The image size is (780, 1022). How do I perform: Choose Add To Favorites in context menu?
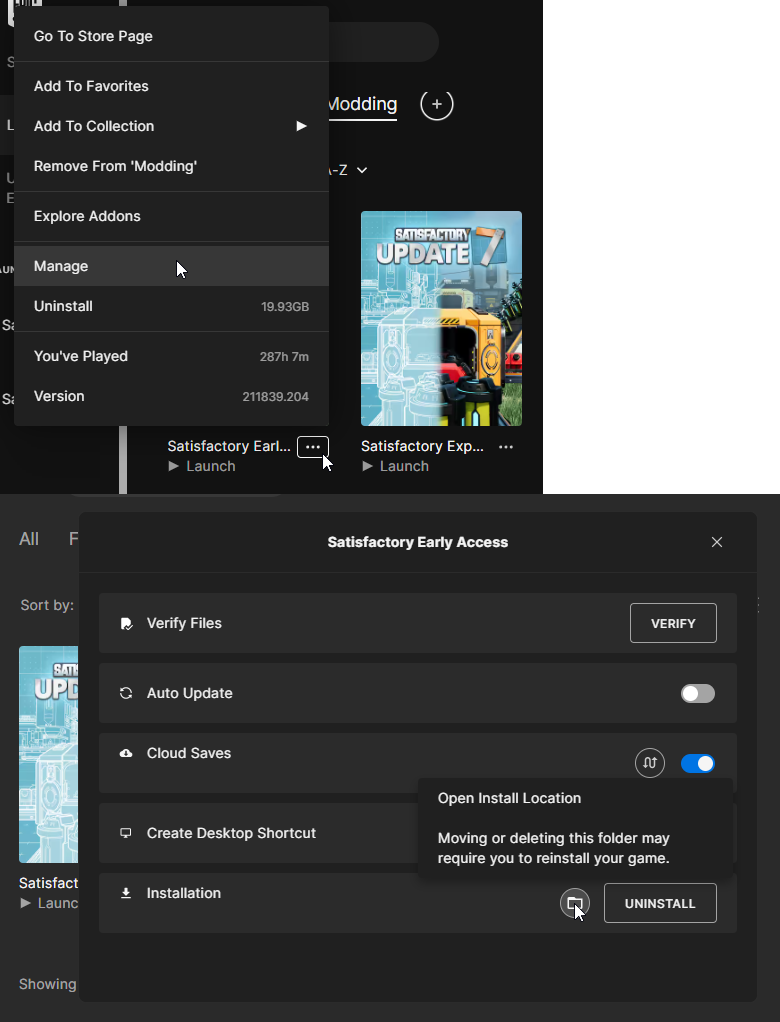click(171, 86)
